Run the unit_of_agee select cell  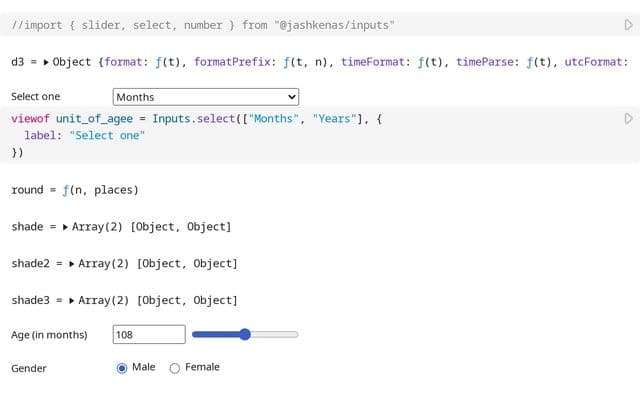pos(629,119)
